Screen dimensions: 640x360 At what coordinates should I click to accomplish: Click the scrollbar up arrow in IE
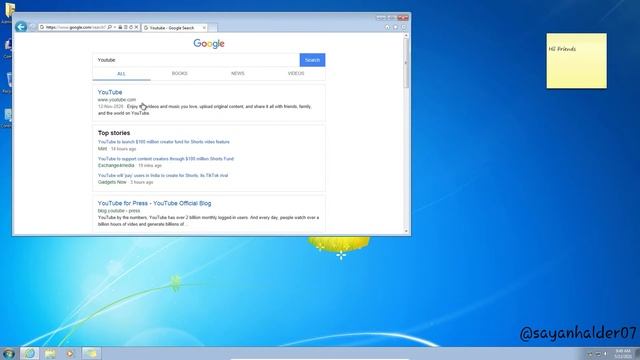(406, 36)
